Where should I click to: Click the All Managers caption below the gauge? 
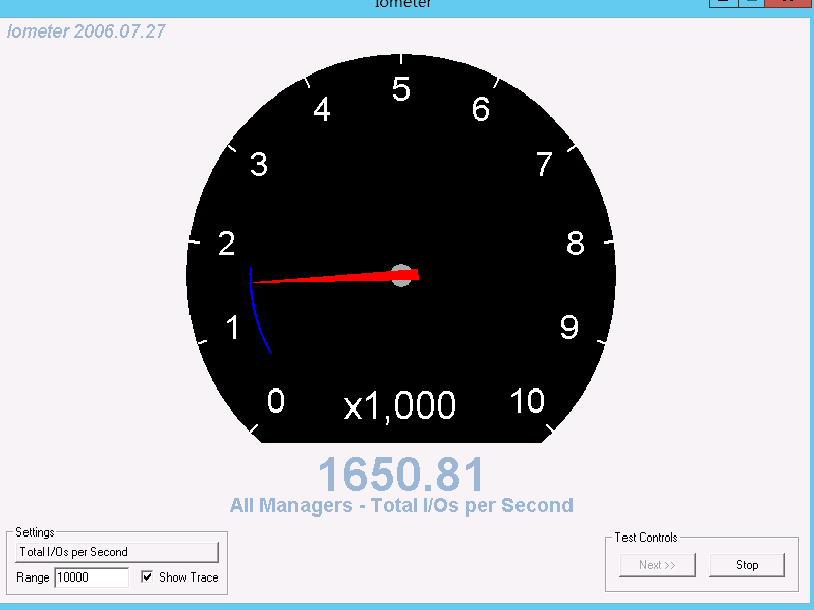pyautogui.click(x=402, y=505)
